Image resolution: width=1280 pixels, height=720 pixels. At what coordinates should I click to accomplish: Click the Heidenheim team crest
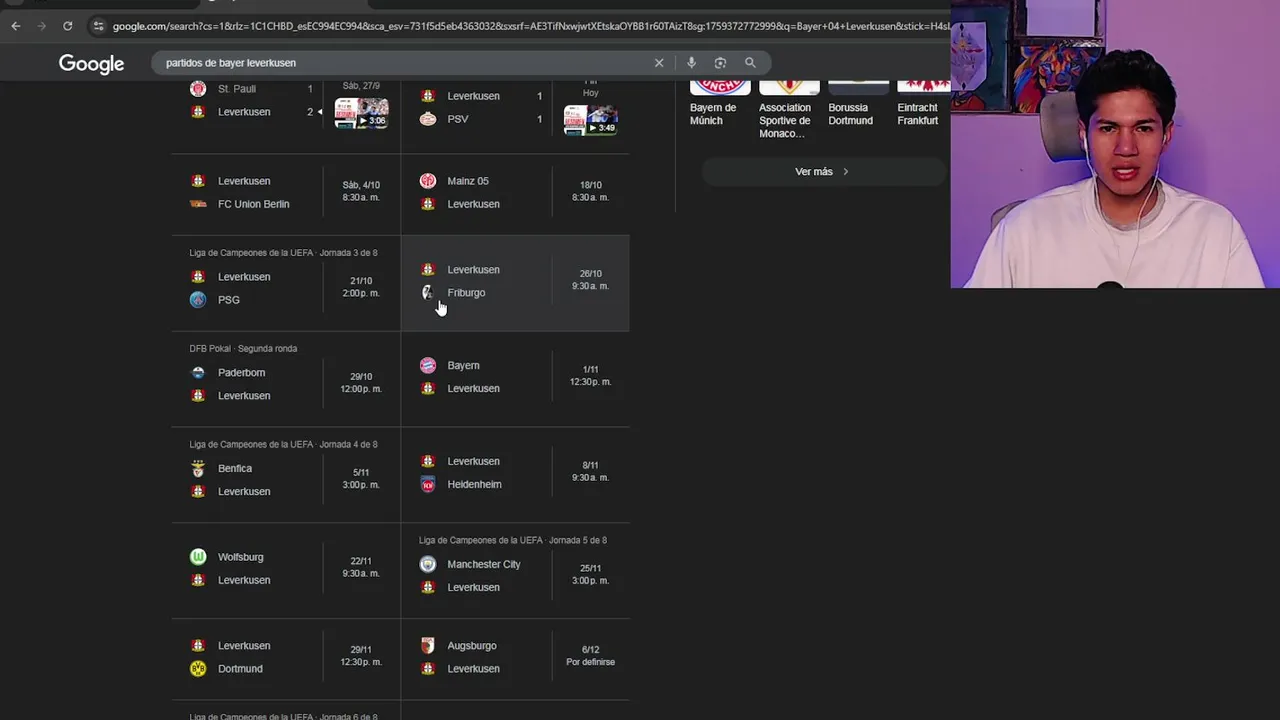tap(428, 485)
